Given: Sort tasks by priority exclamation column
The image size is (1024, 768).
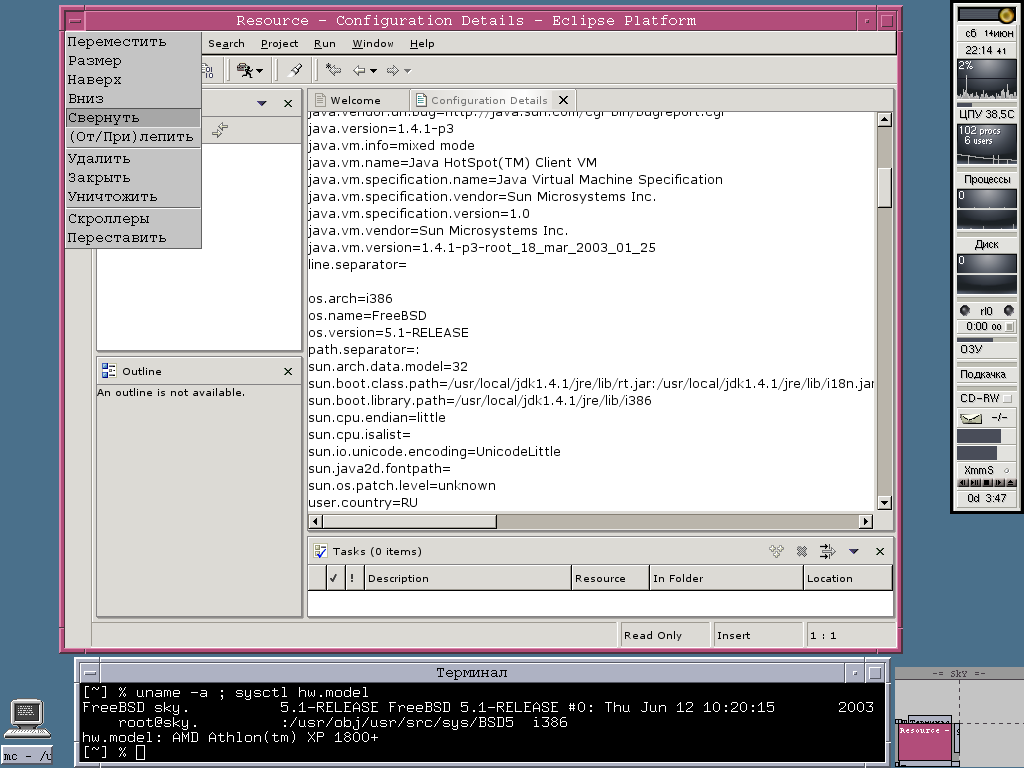Looking at the screenshot, I should click(353, 578).
